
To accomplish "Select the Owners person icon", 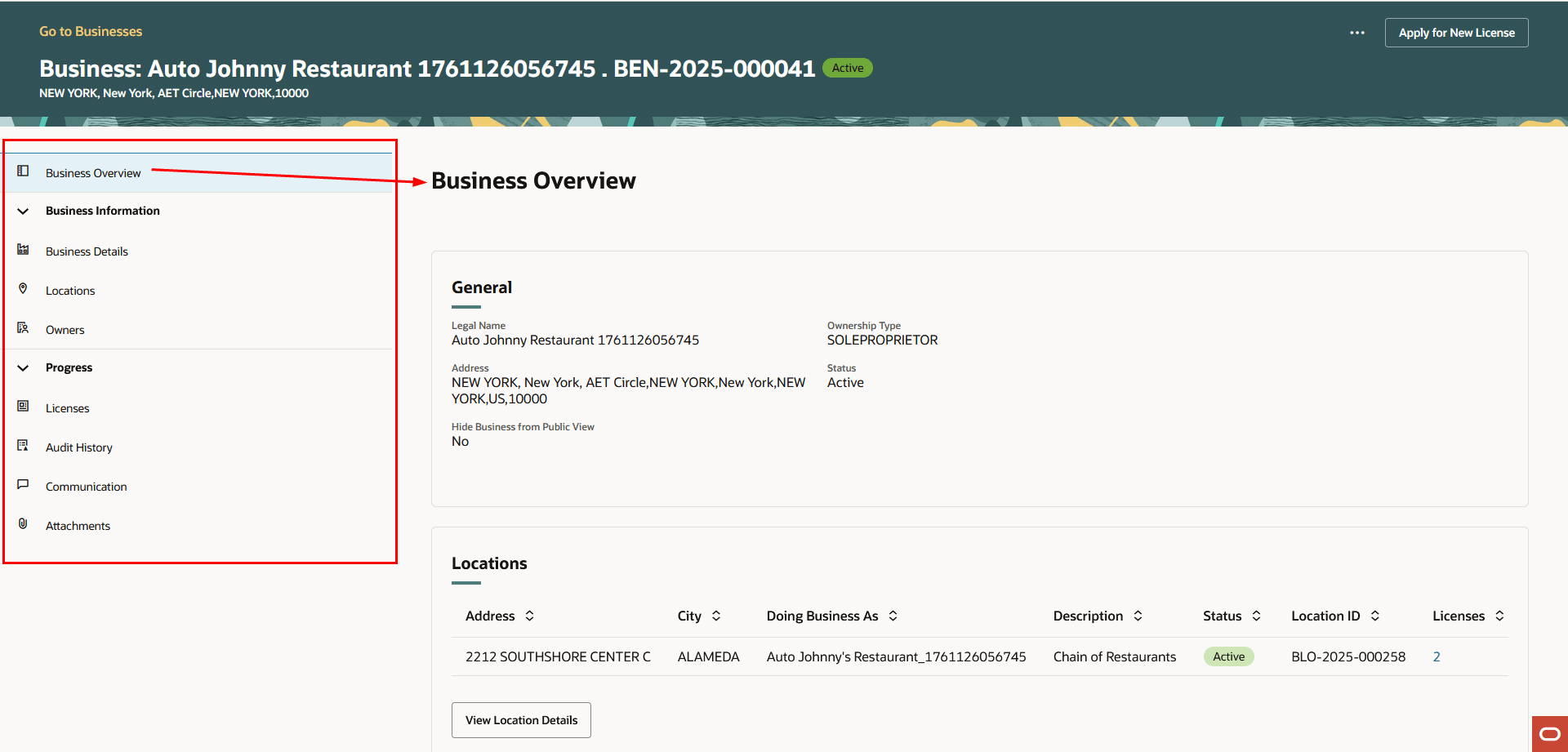I will tap(22, 329).
